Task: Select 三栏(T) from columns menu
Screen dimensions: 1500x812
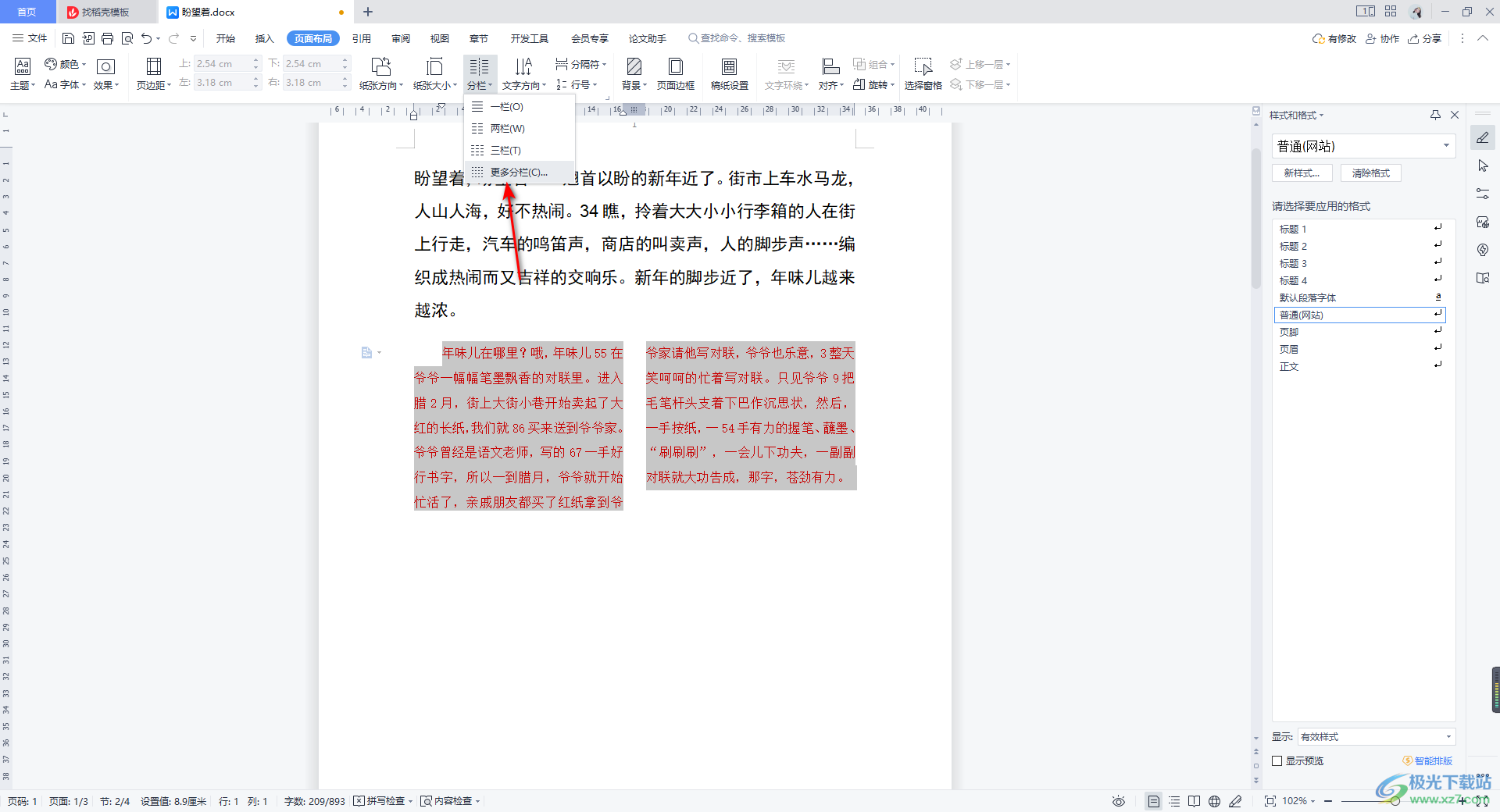Action: point(520,151)
